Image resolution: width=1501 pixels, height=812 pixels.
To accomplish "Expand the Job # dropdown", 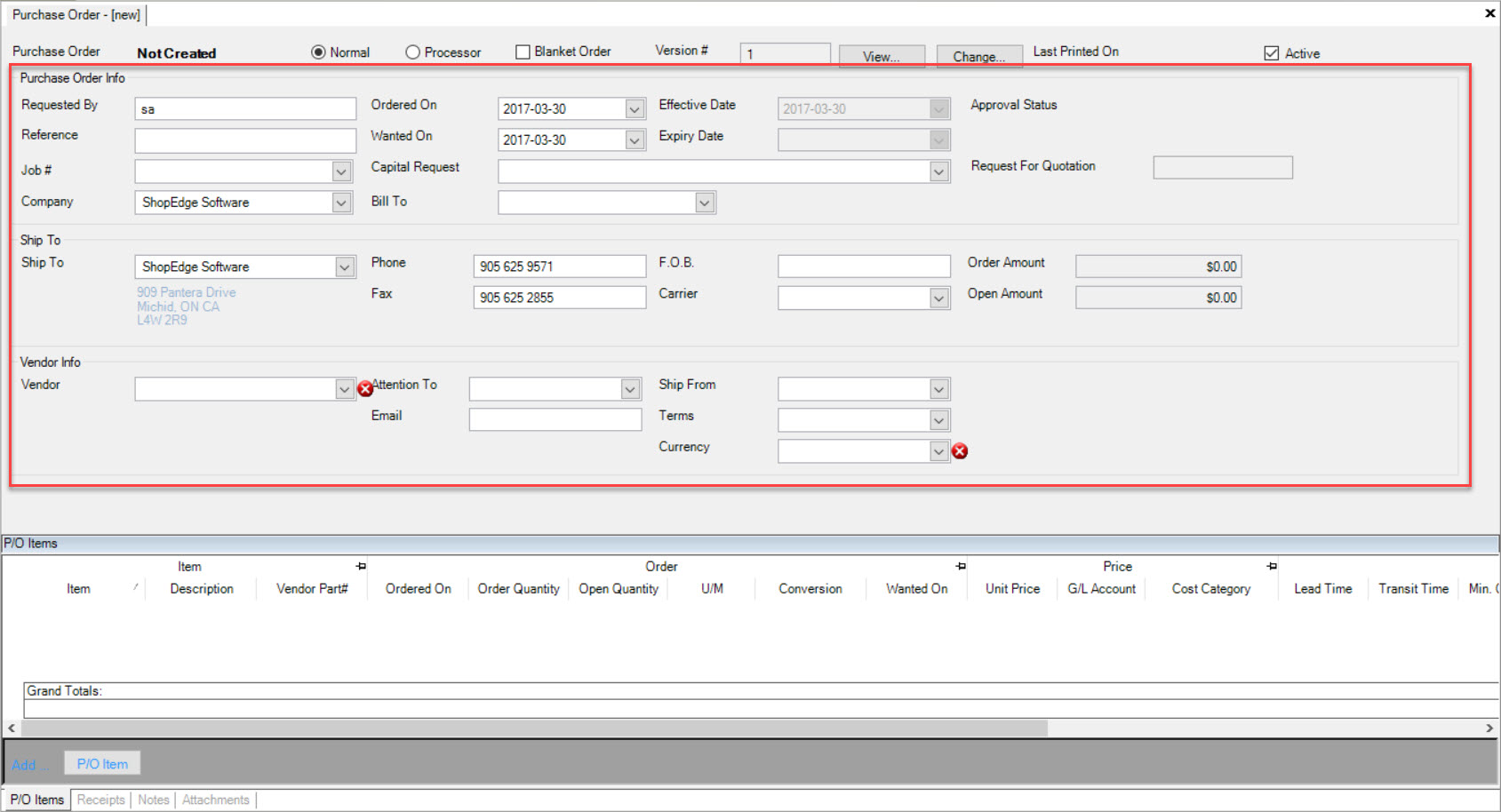I will click(341, 171).
